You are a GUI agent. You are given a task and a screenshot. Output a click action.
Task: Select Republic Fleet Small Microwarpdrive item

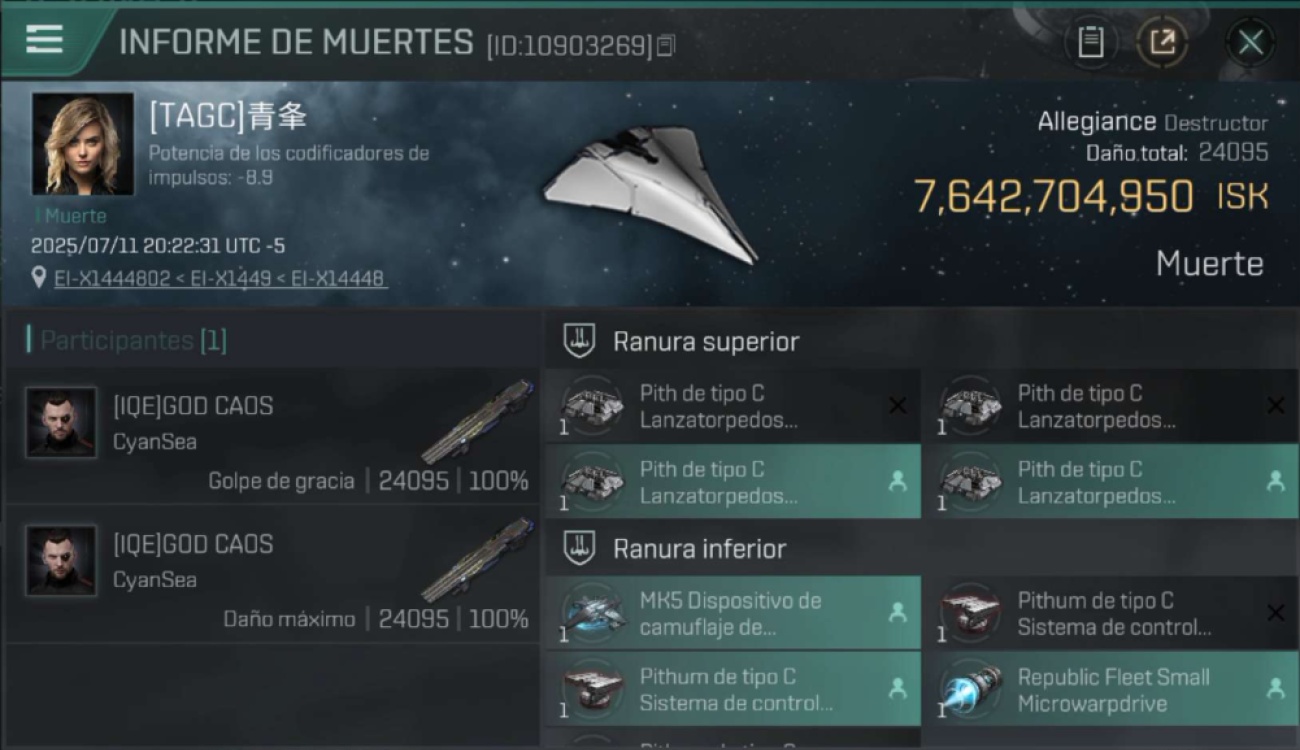coord(1110,689)
